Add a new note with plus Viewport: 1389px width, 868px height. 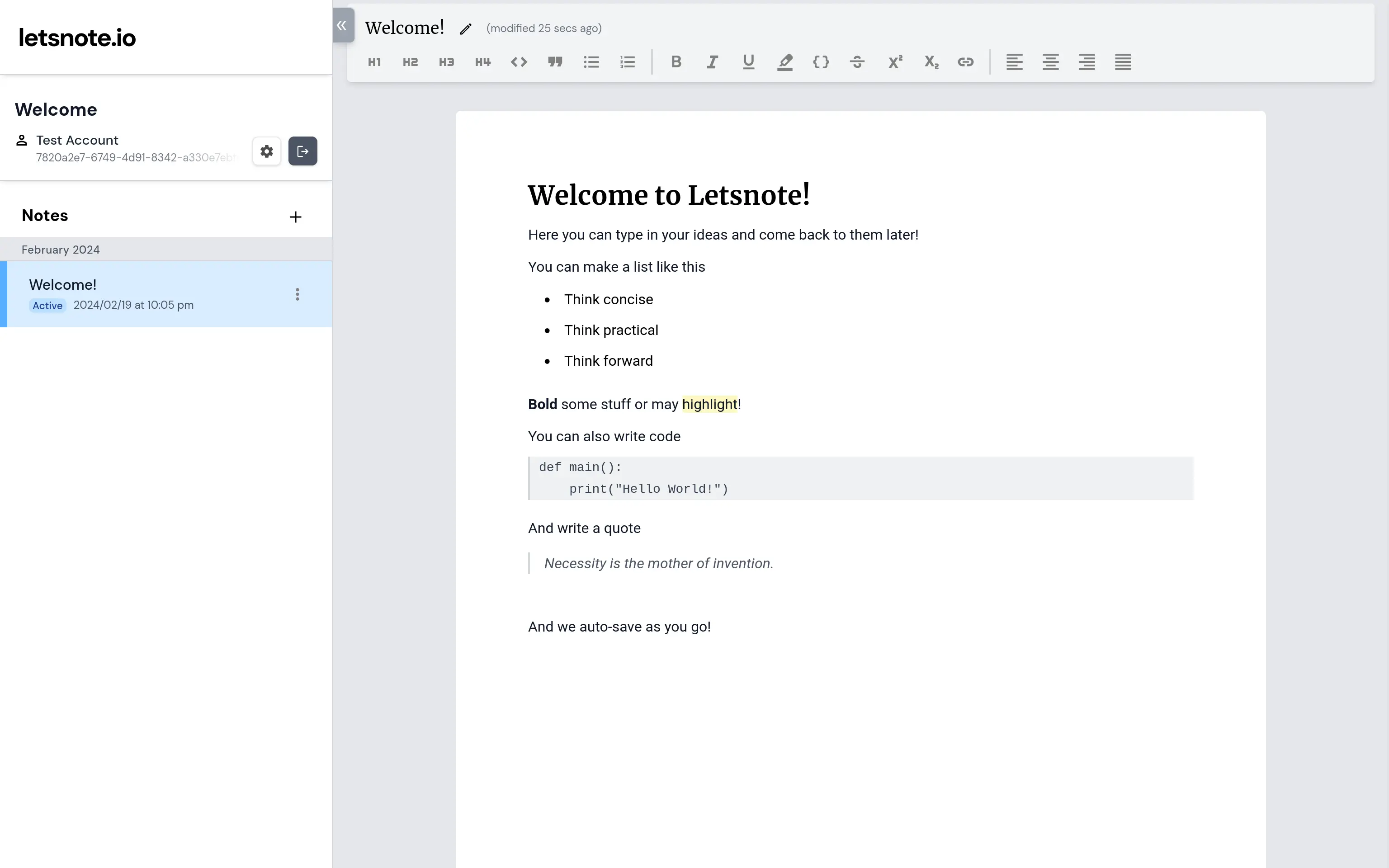(296, 217)
